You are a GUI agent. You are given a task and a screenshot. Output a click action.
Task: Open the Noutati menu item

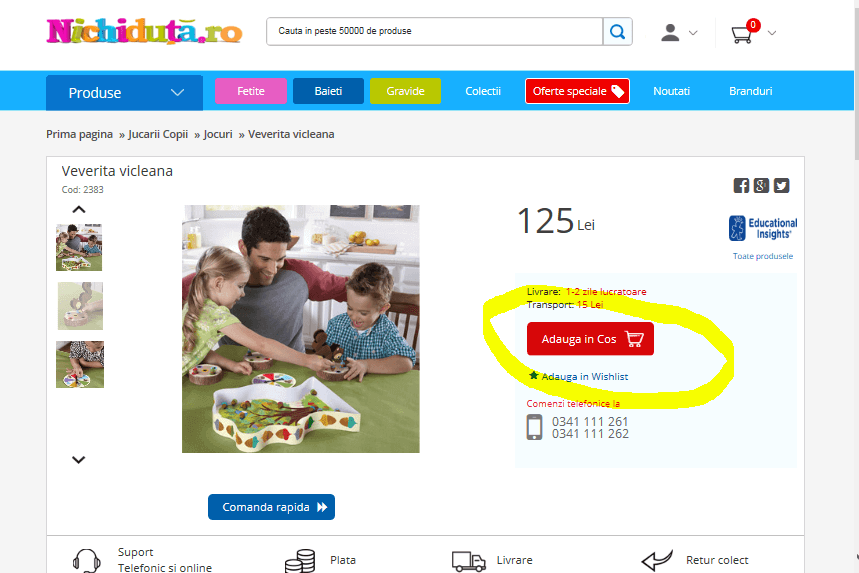[671, 91]
